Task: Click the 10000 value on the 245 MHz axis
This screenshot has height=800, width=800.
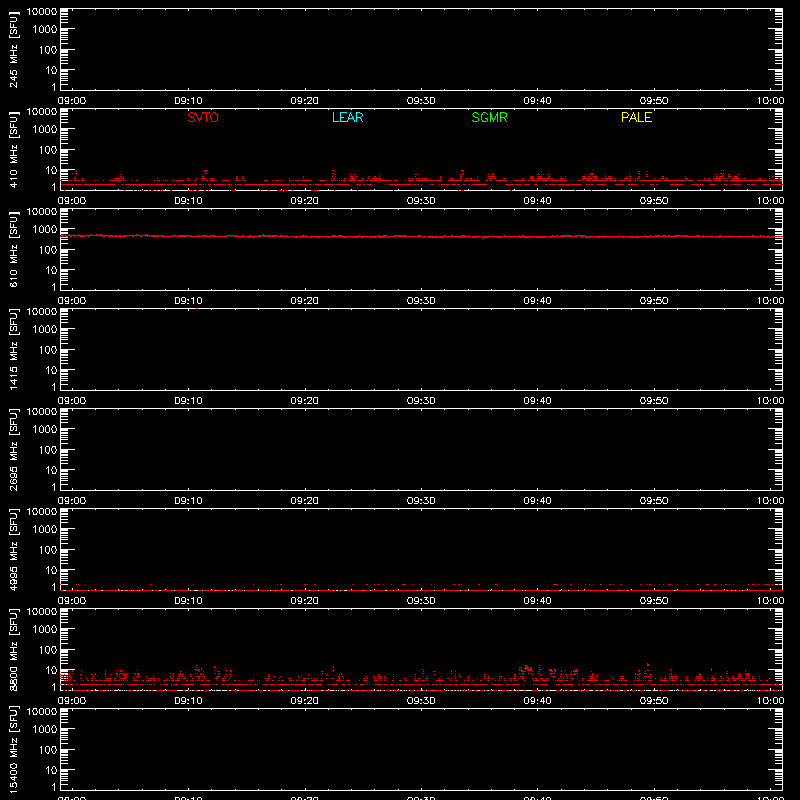Action: (42, 12)
